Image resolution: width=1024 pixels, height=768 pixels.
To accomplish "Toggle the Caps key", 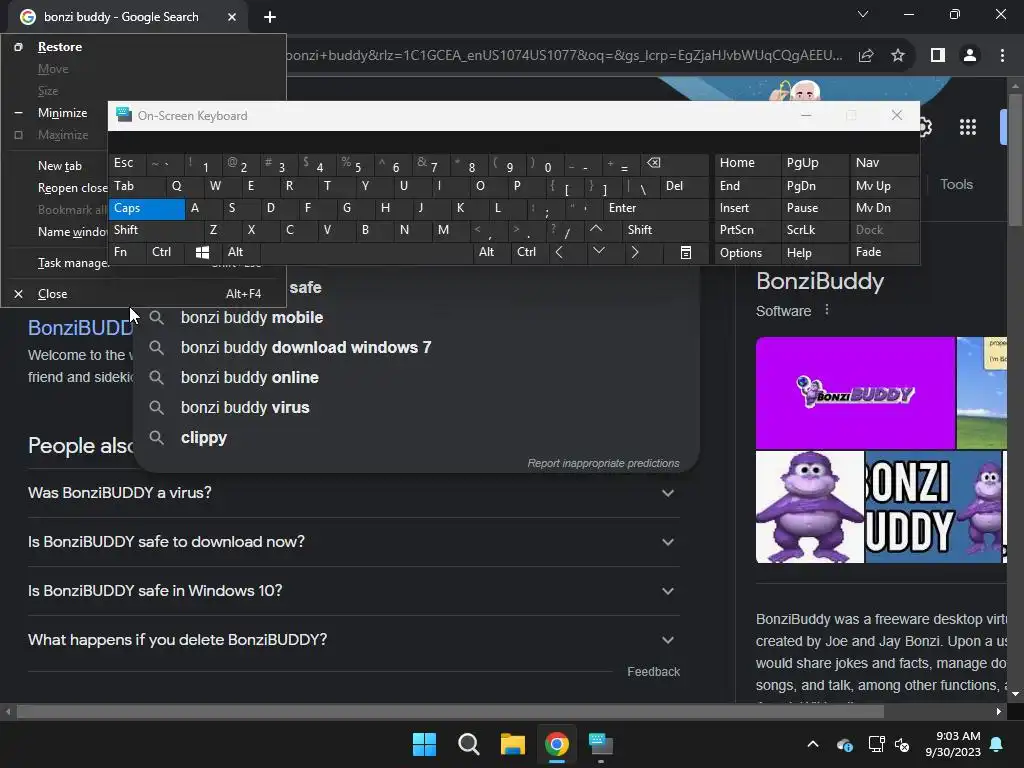I will click(147, 208).
